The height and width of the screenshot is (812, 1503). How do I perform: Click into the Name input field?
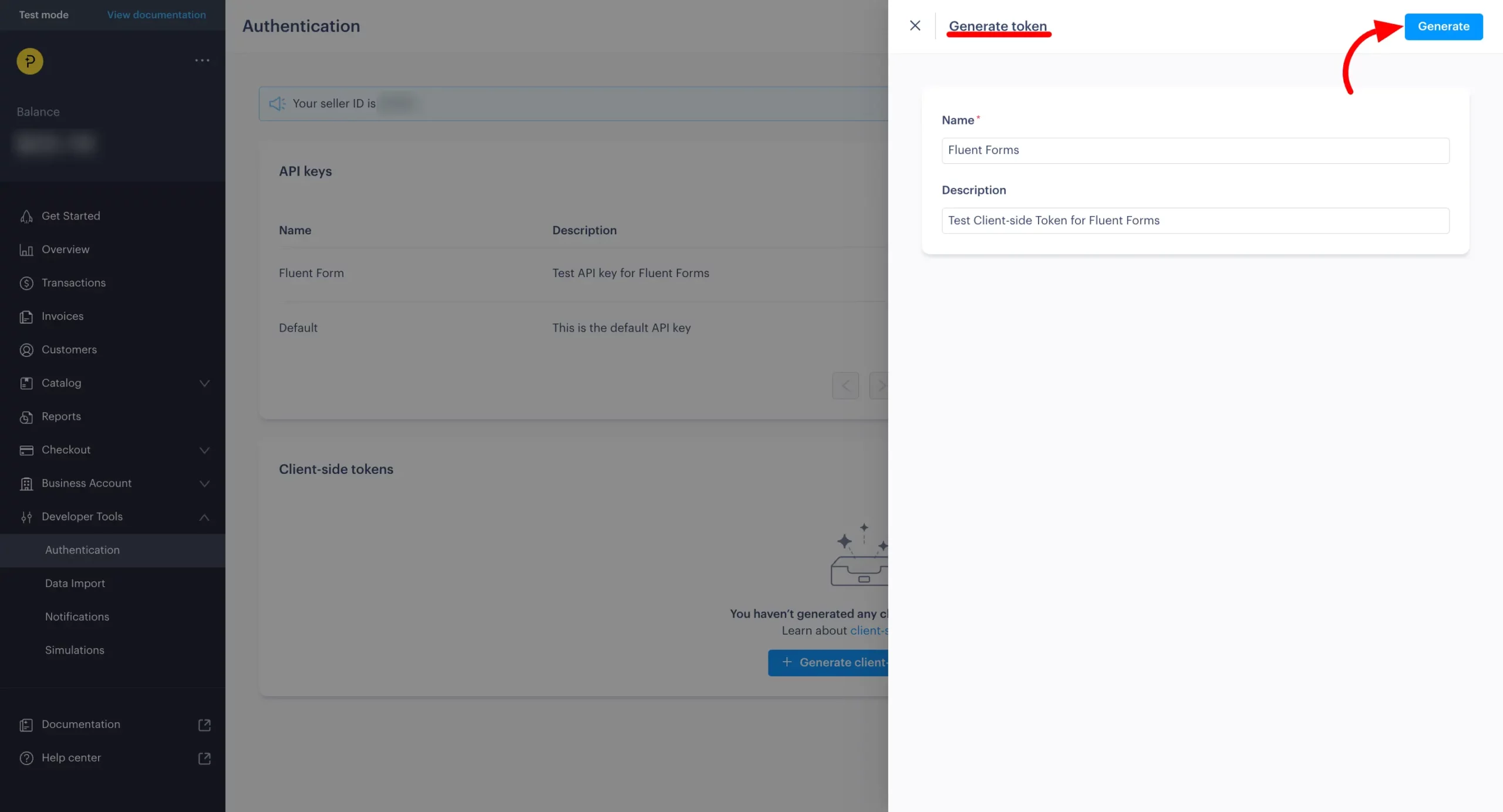[1195, 150]
